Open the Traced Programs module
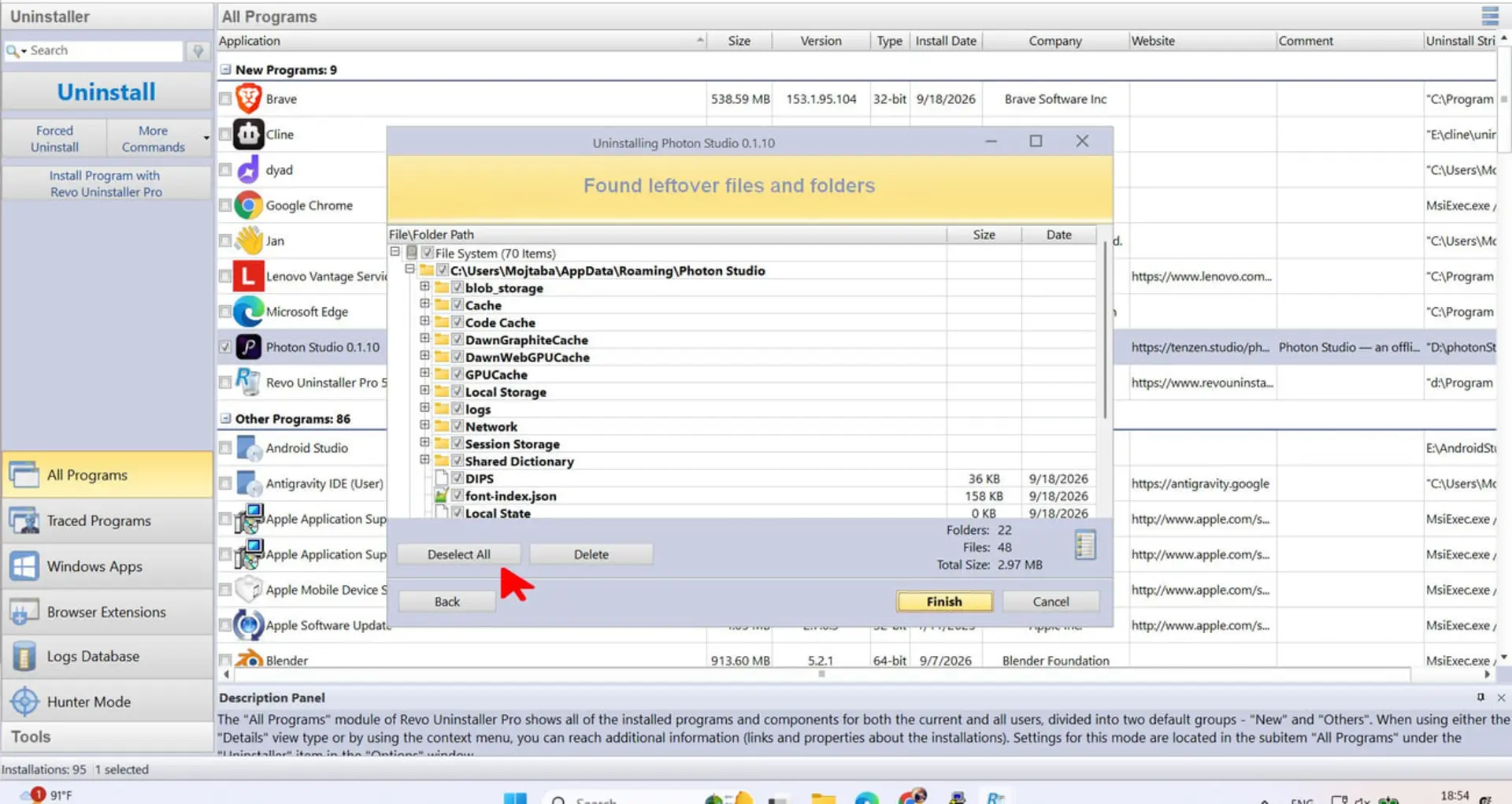 107,521
